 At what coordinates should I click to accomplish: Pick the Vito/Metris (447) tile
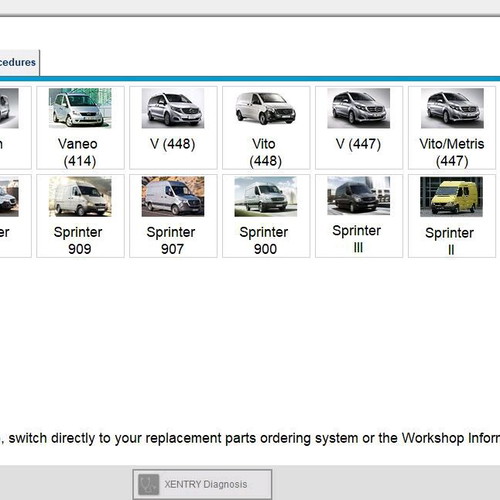pyautogui.click(x=452, y=128)
